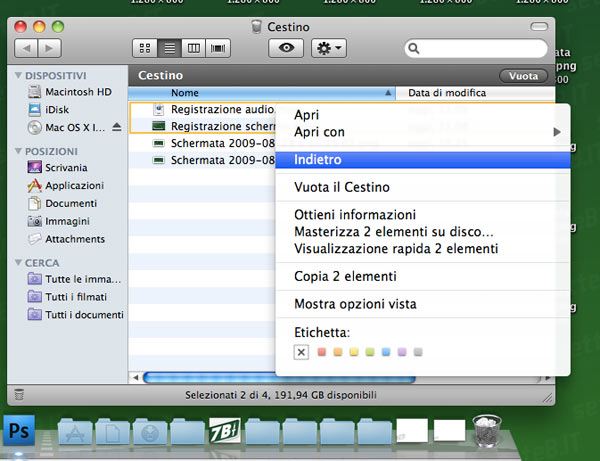
Task: Select the Mac OS X install disc
Action: click(67, 127)
